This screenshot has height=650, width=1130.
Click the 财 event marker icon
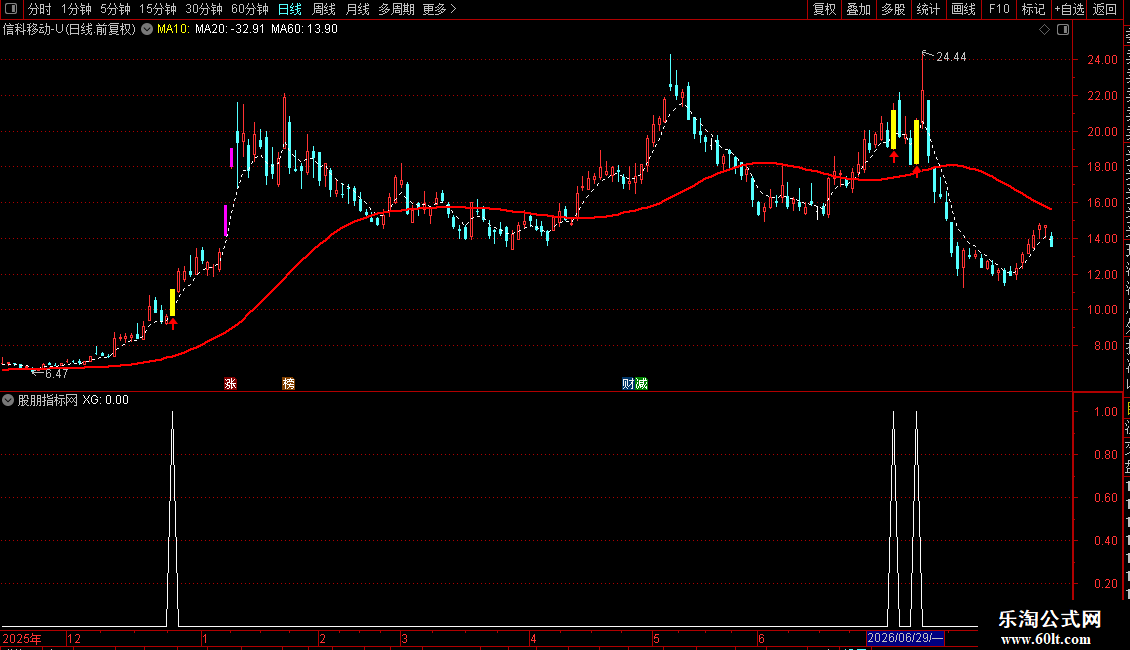pos(628,383)
